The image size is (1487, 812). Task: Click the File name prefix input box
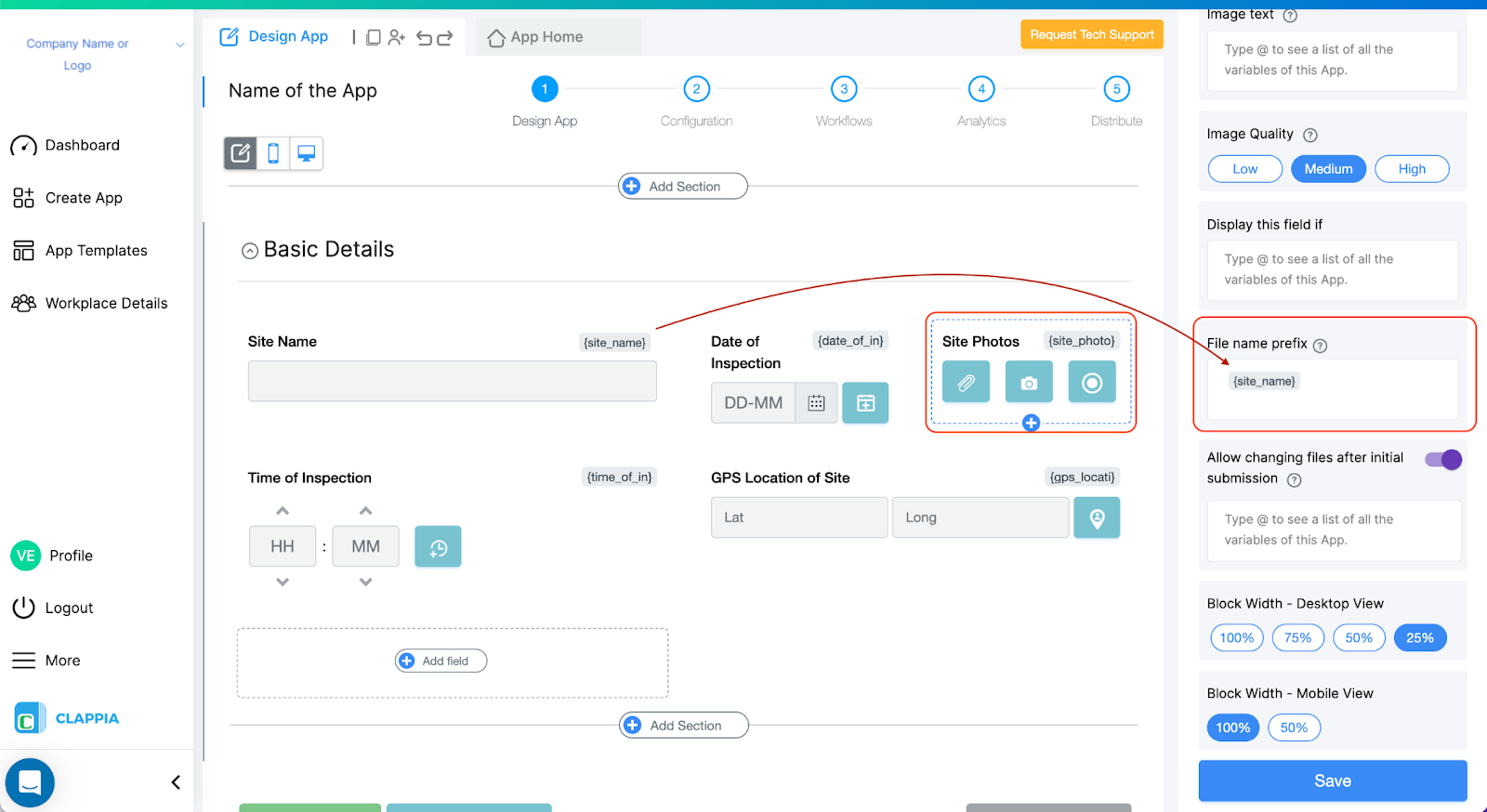[1333, 389]
